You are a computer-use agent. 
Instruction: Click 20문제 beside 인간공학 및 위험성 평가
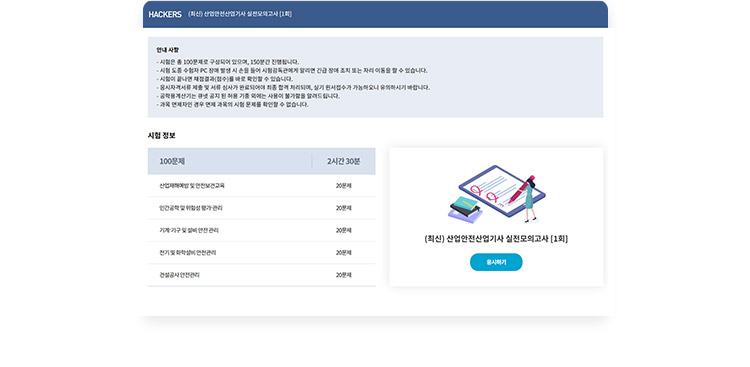pyautogui.click(x=343, y=208)
